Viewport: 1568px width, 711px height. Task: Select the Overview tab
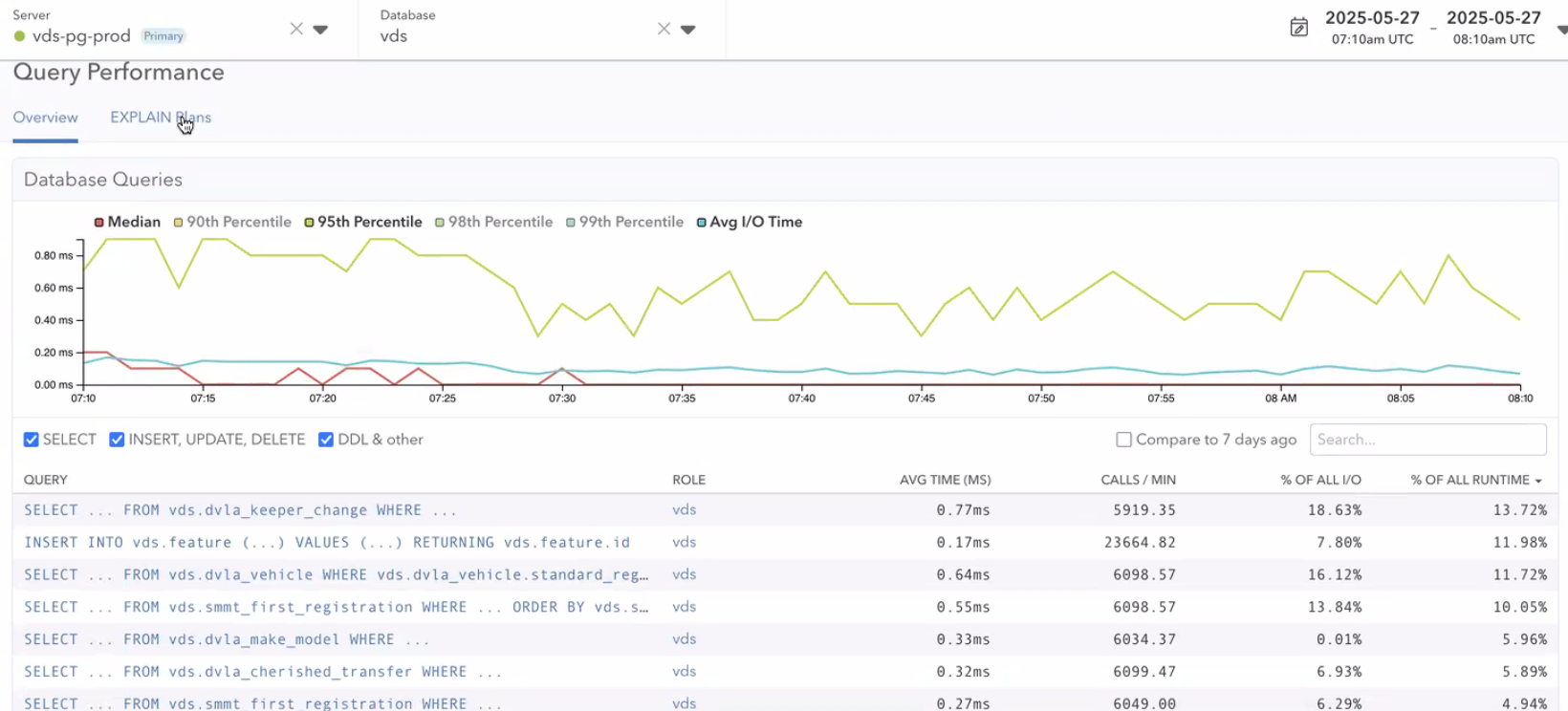pos(45,118)
